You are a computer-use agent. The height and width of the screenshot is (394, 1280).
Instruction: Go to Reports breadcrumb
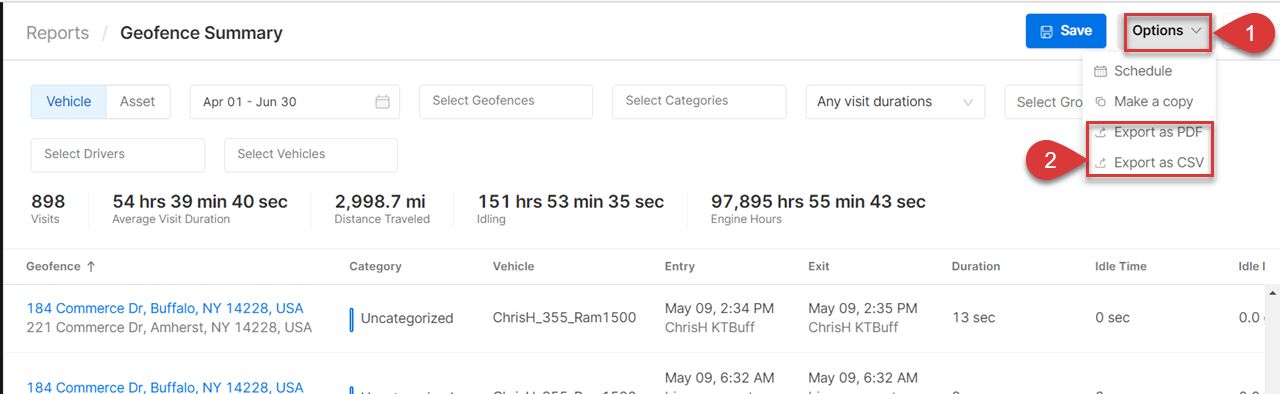[57, 33]
